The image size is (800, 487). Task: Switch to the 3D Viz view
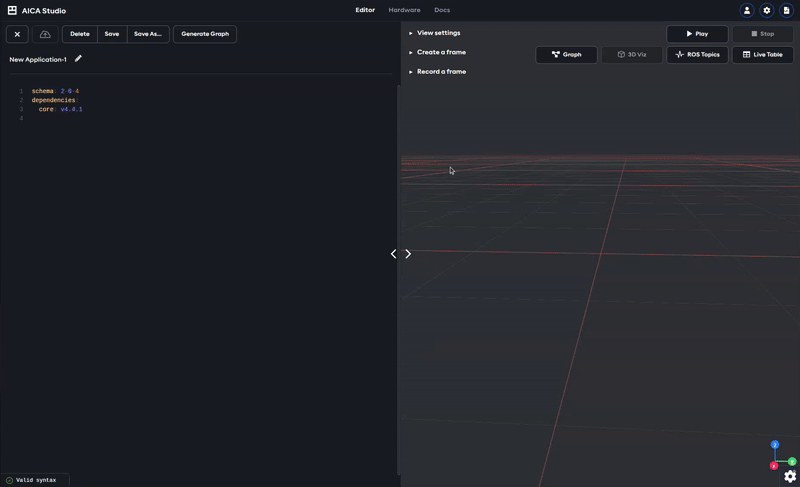632,55
